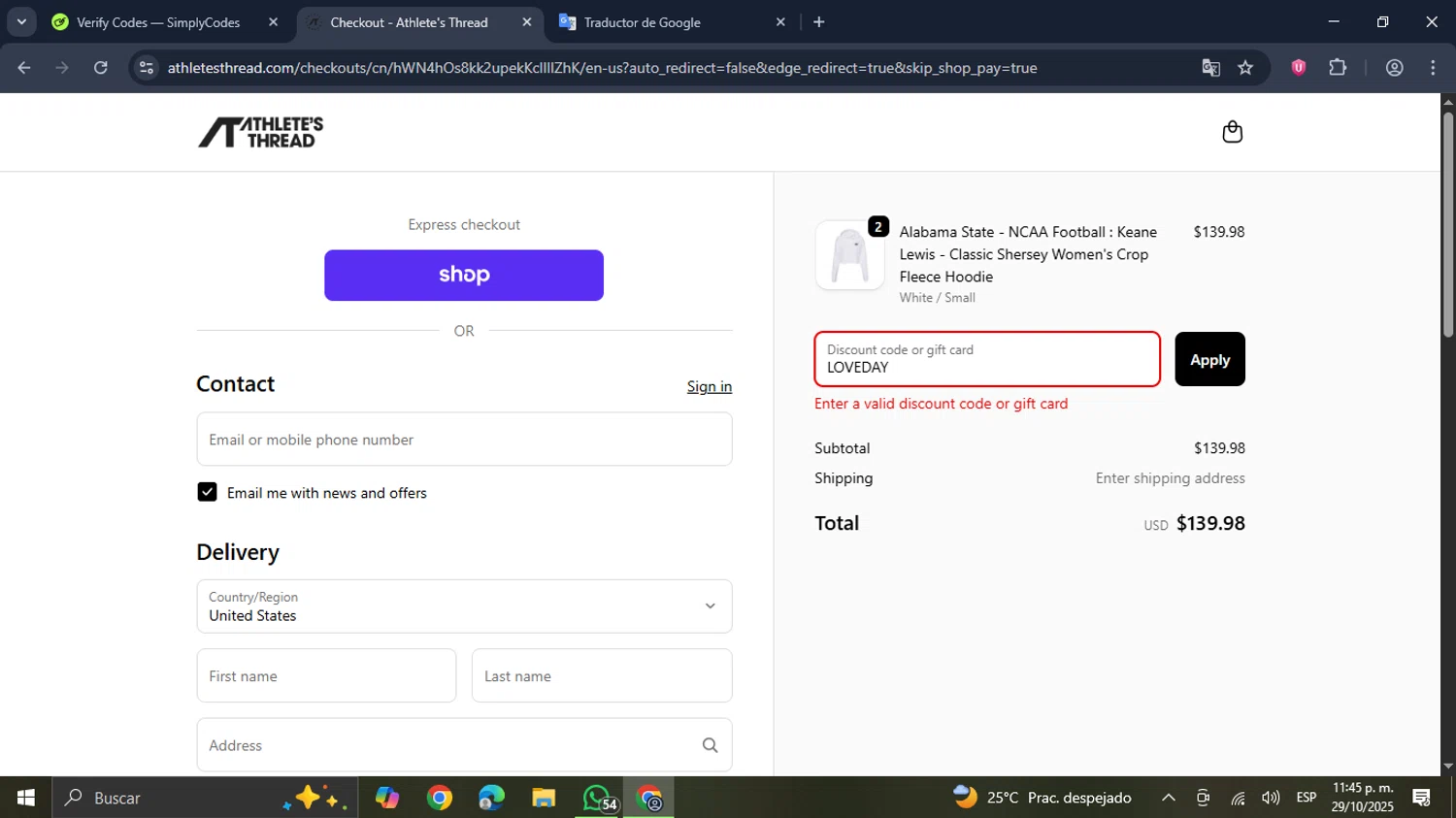Open Microsoft Edge taskbar icon
The image size is (1456, 818).
[x=491, y=798]
